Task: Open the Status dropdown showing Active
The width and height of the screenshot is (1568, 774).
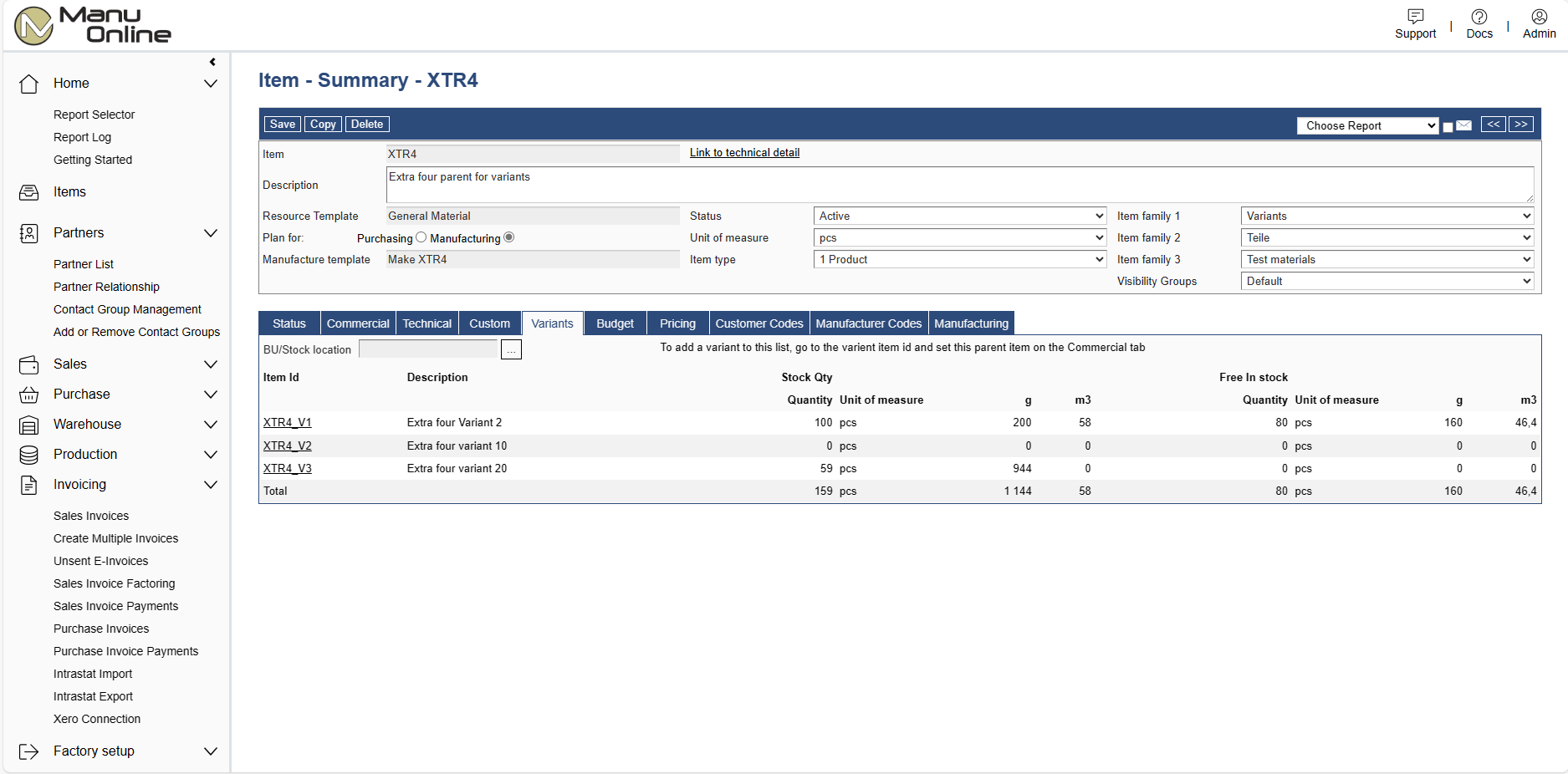Action: 959,216
